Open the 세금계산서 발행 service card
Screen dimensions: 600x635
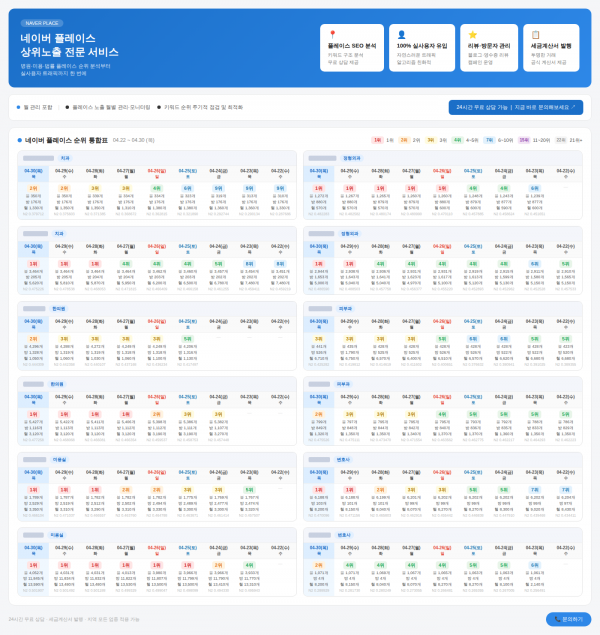click(x=553, y=49)
